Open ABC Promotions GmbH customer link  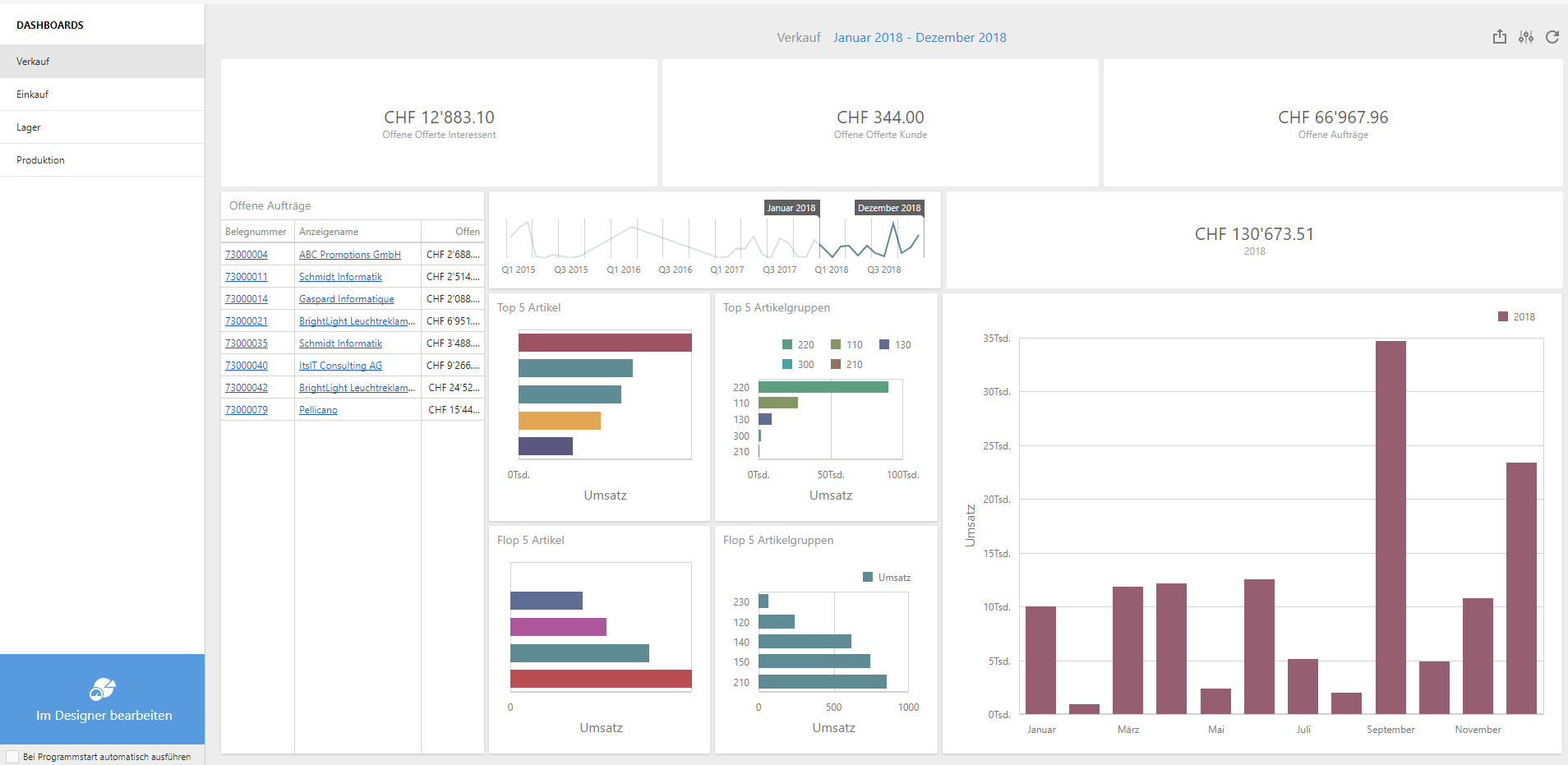coord(350,255)
